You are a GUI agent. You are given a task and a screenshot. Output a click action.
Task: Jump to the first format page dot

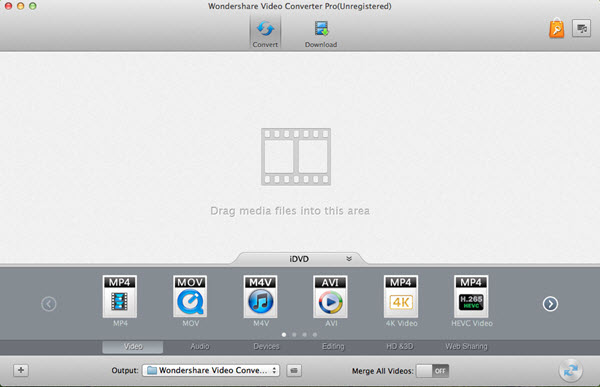tap(284, 335)
